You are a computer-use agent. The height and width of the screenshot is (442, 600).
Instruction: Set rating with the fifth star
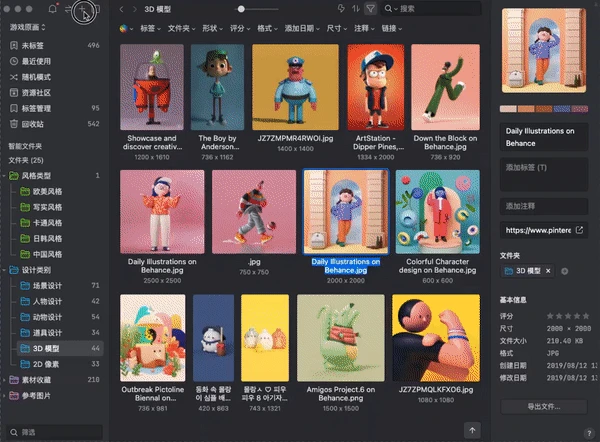pos(586,316)
